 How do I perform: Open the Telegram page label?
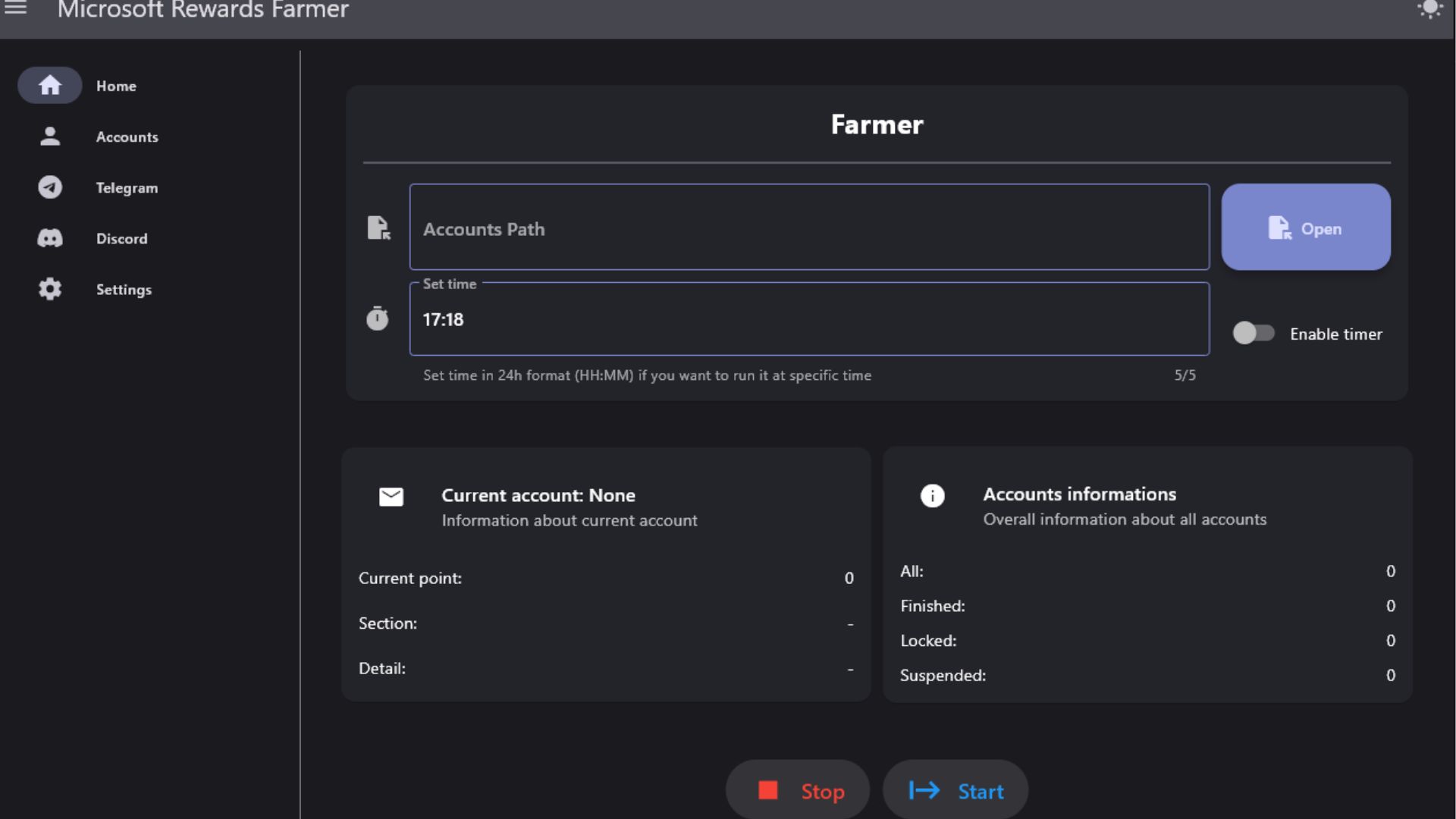point(127,188)
